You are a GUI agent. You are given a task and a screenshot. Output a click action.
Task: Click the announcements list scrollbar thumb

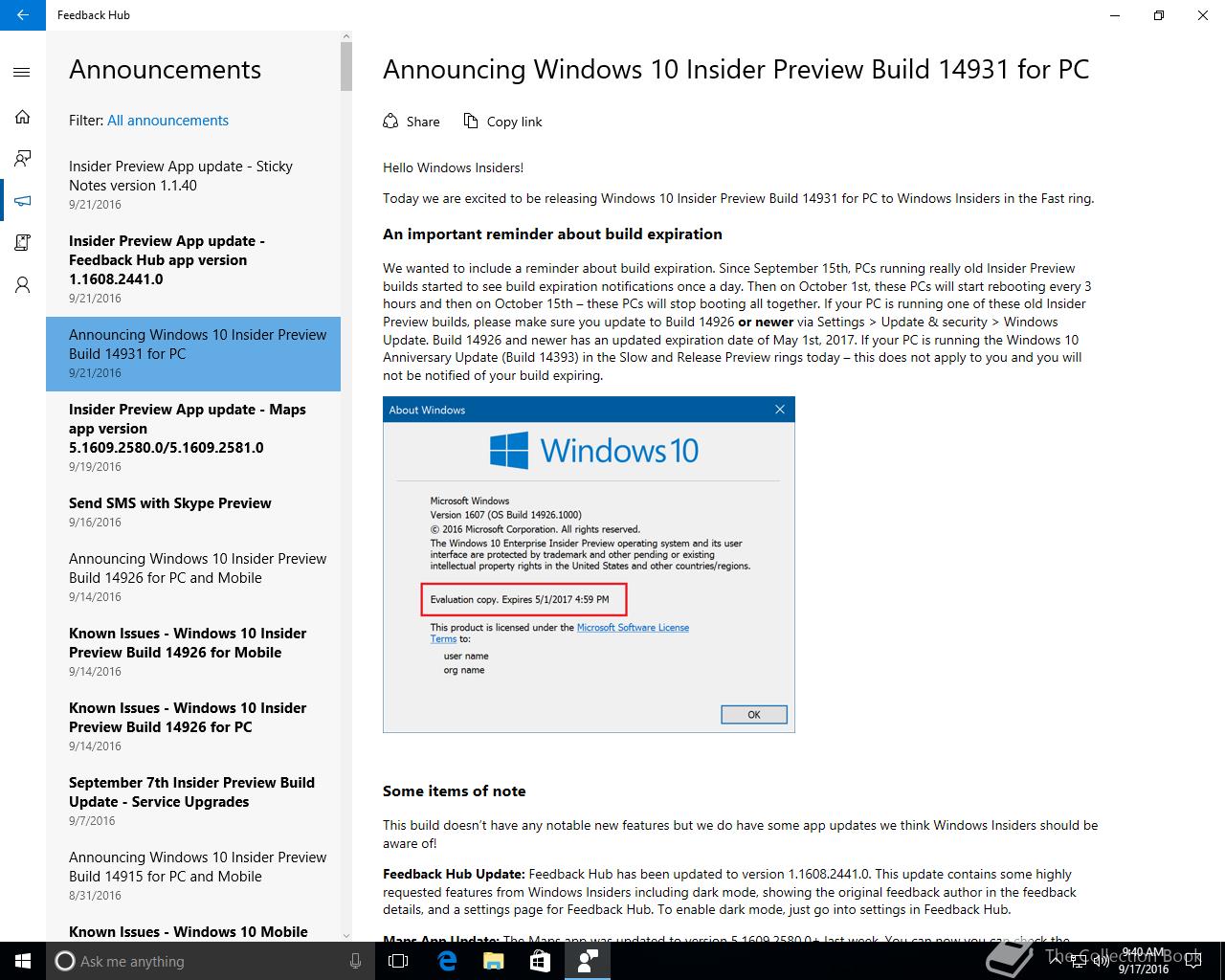click(346, 65)
